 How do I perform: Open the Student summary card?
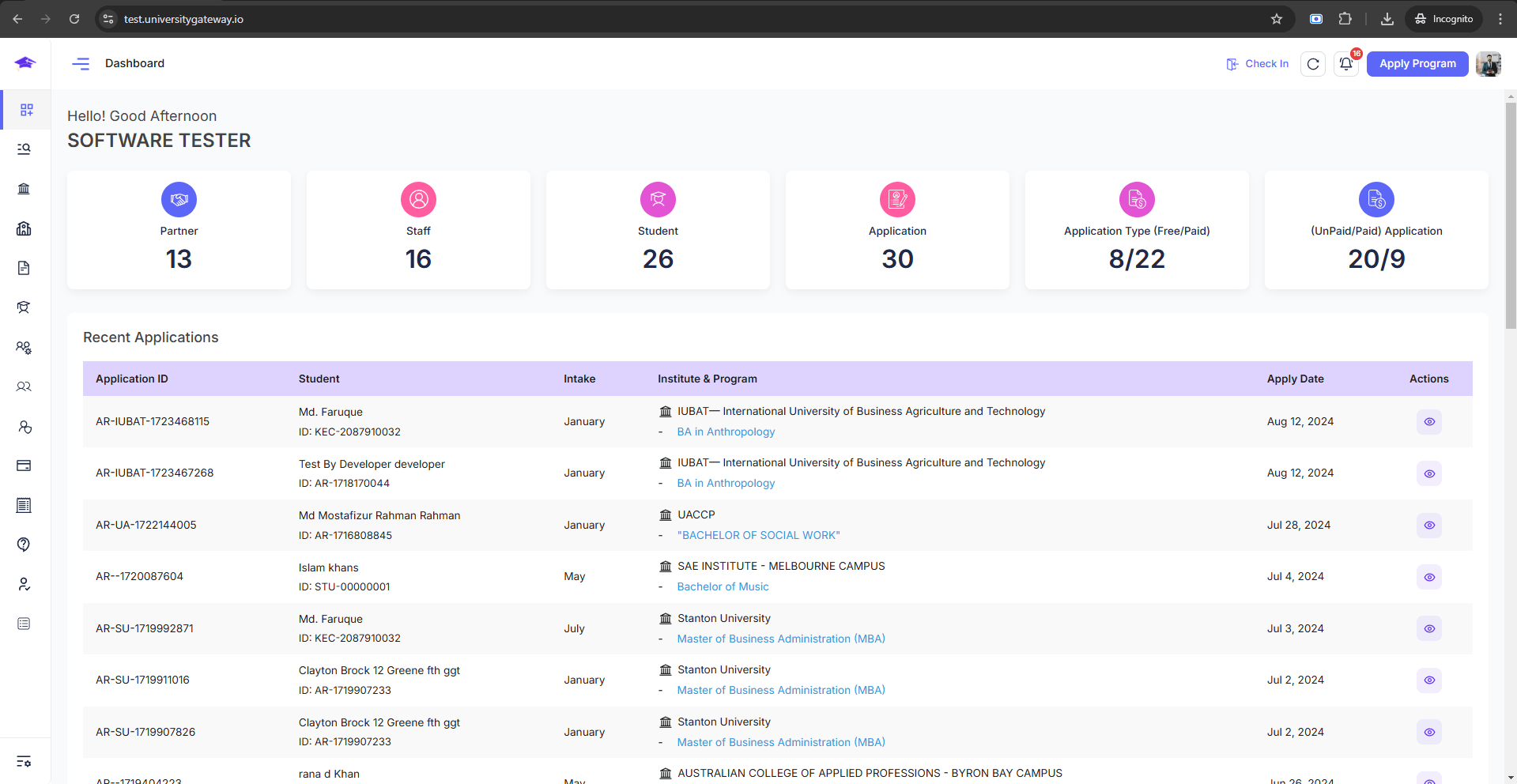tap(658, 230)
